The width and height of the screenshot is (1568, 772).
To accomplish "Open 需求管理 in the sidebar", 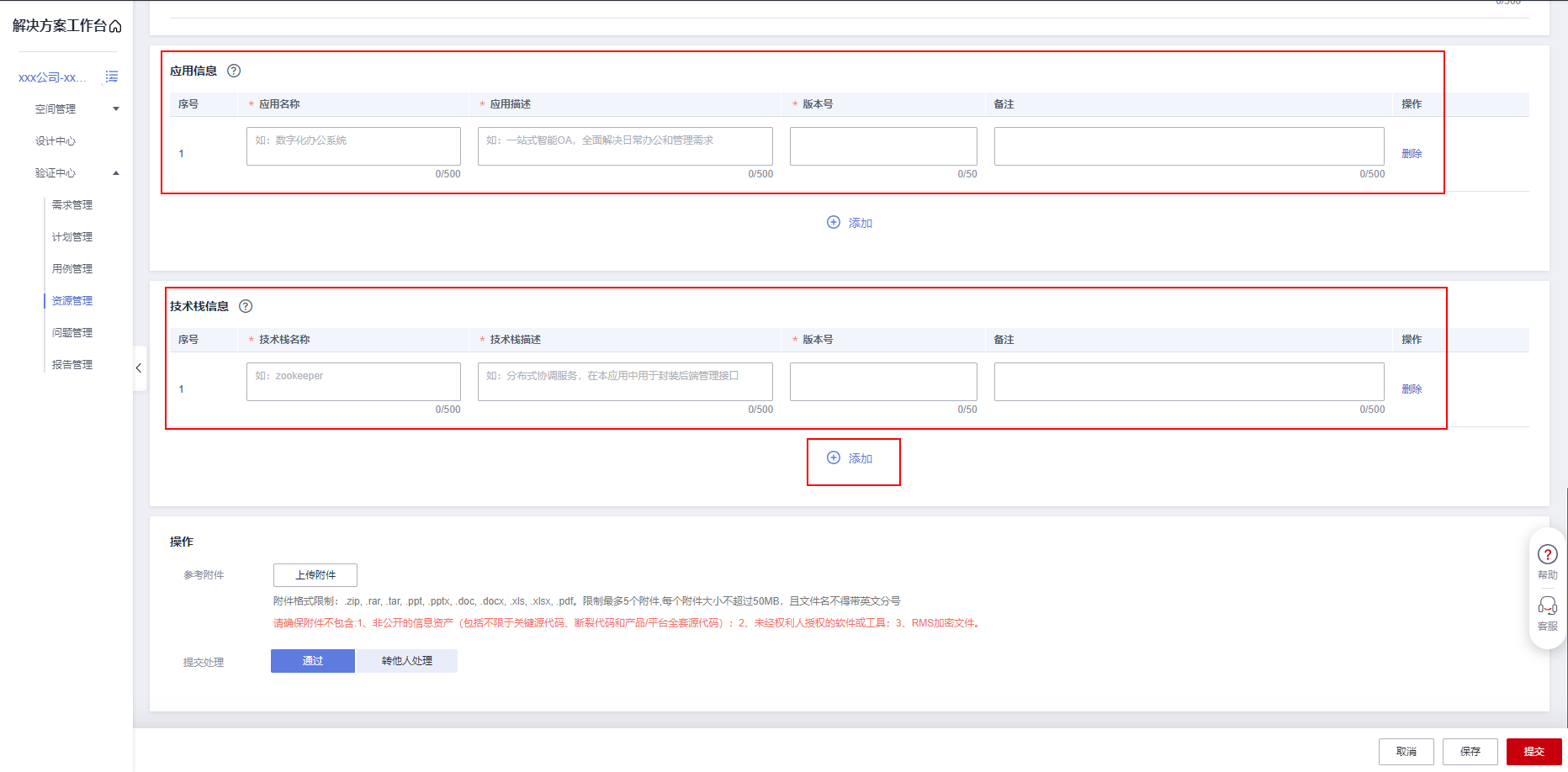I will 72,205.
